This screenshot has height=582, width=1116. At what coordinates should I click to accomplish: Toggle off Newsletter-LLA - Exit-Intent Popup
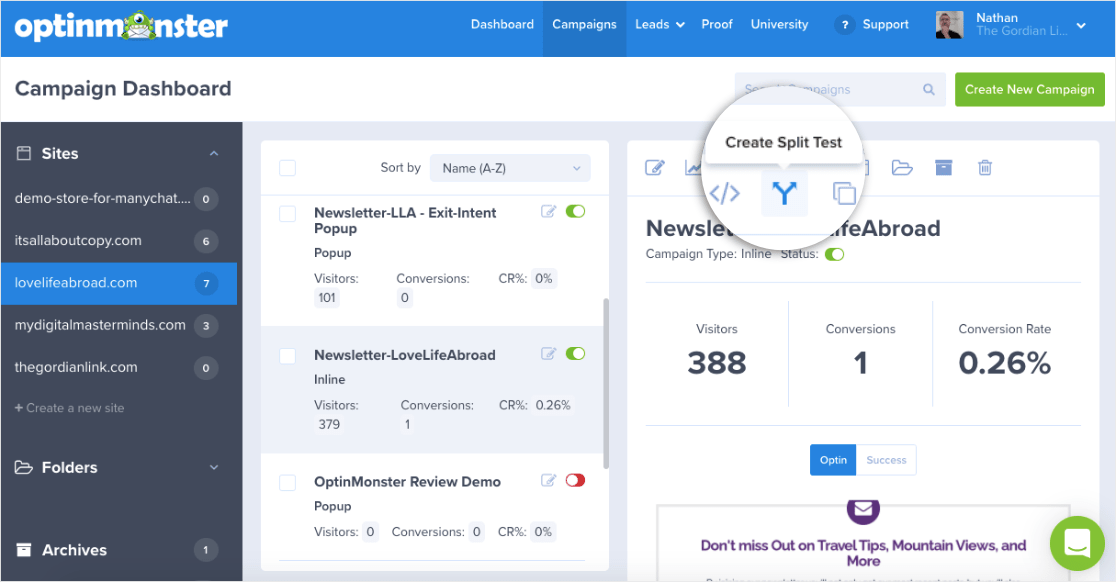576,211
